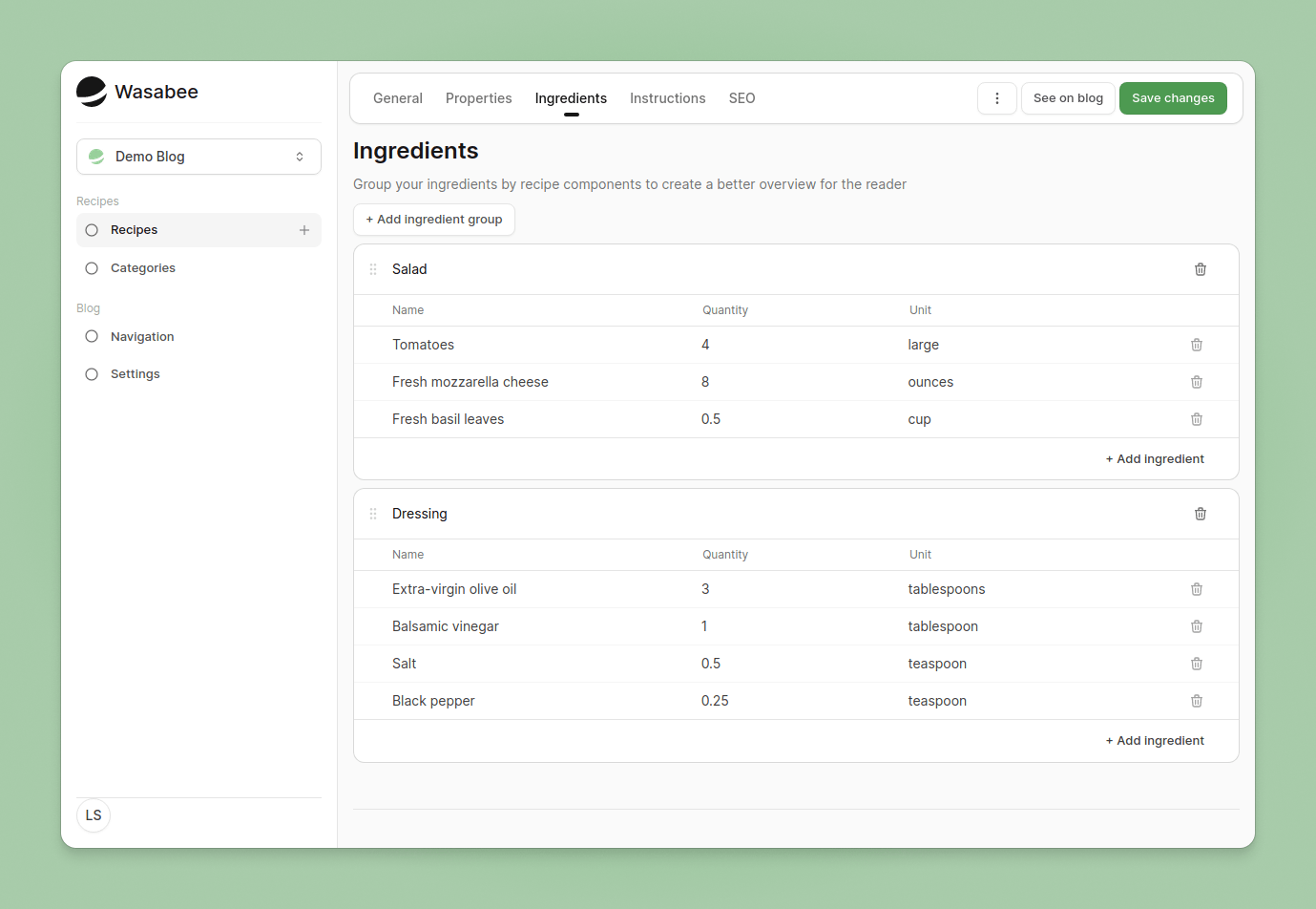Click the Settings sidebar circle icon
Screen dimensions: 1316x909
(x=92, y=374)
